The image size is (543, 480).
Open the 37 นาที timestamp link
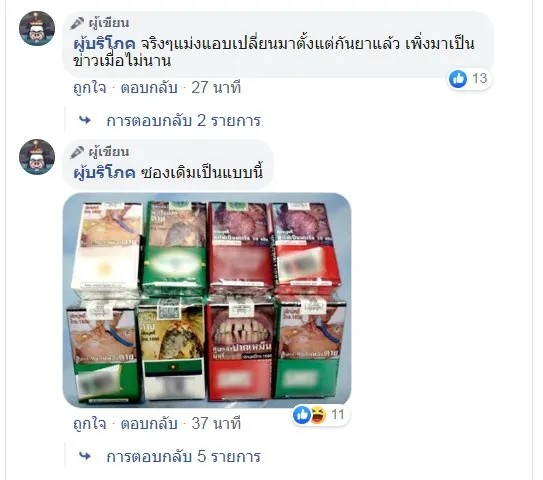coord(216,424)
